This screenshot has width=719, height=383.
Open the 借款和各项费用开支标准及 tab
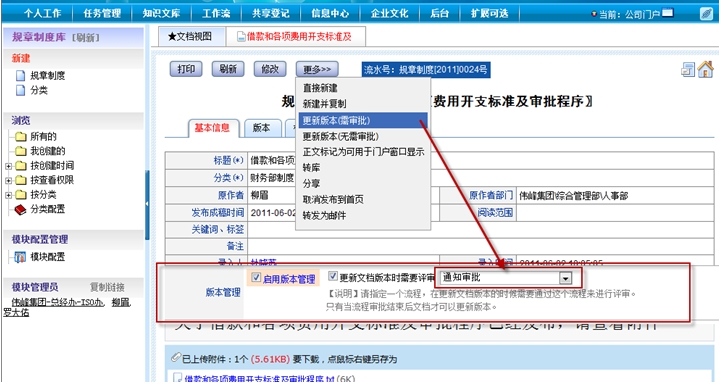(x=295, y=37)
